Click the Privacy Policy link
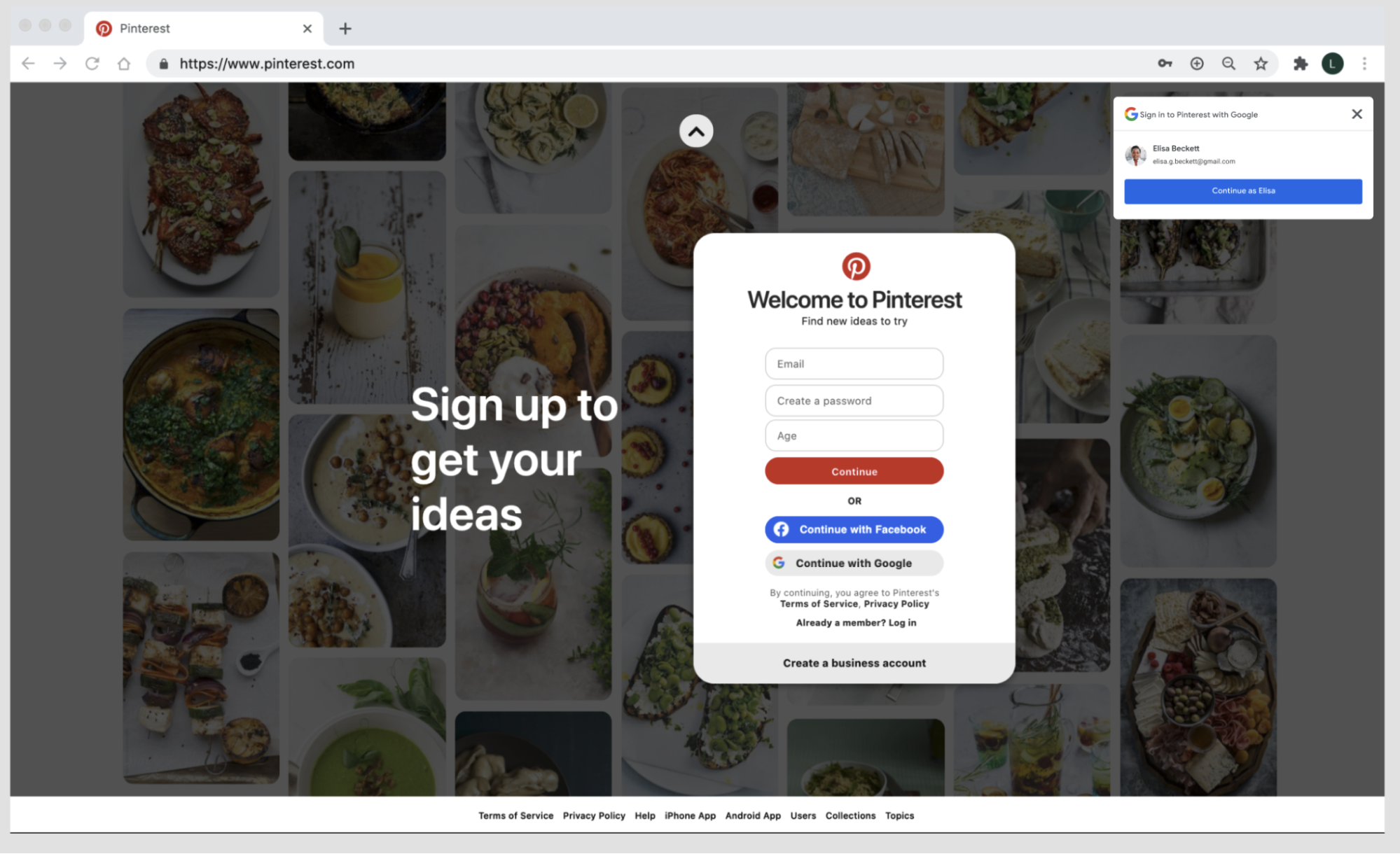Viewport: 1400px width, 854px height. (x=593, y=815)
